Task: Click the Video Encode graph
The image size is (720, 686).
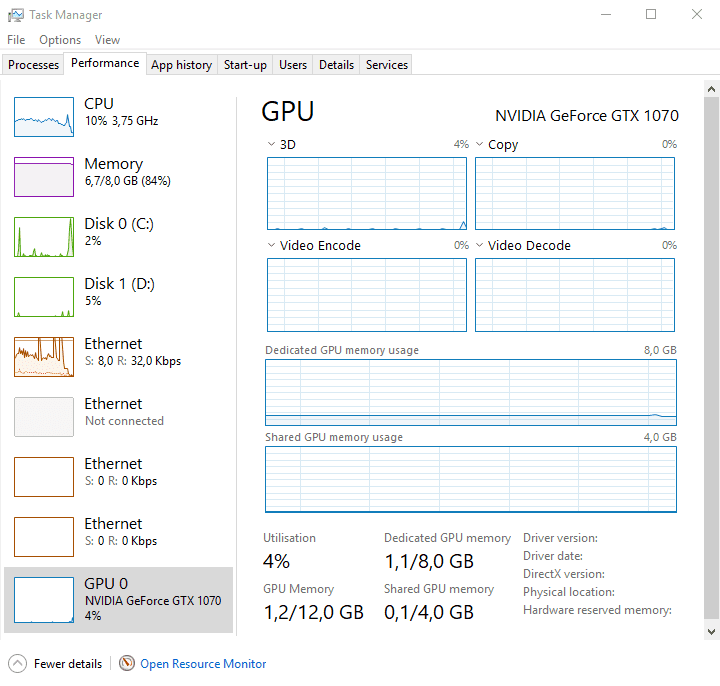Action: pyautogui.click(x=366, y=294)
